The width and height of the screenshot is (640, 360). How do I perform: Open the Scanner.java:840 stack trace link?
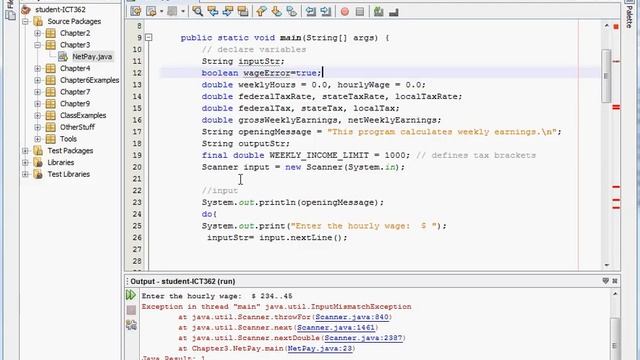pos(352,317)
